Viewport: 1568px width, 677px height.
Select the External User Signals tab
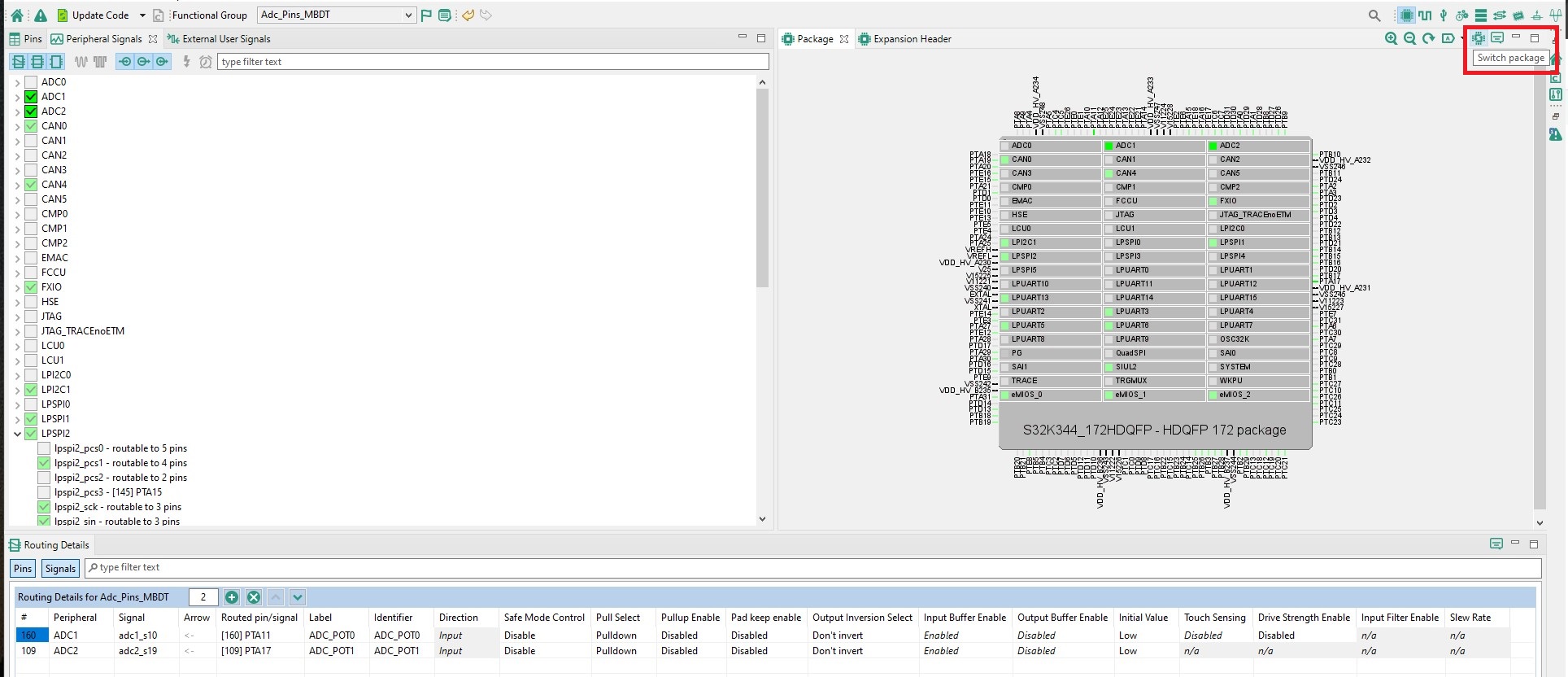(x=219, y=39)
